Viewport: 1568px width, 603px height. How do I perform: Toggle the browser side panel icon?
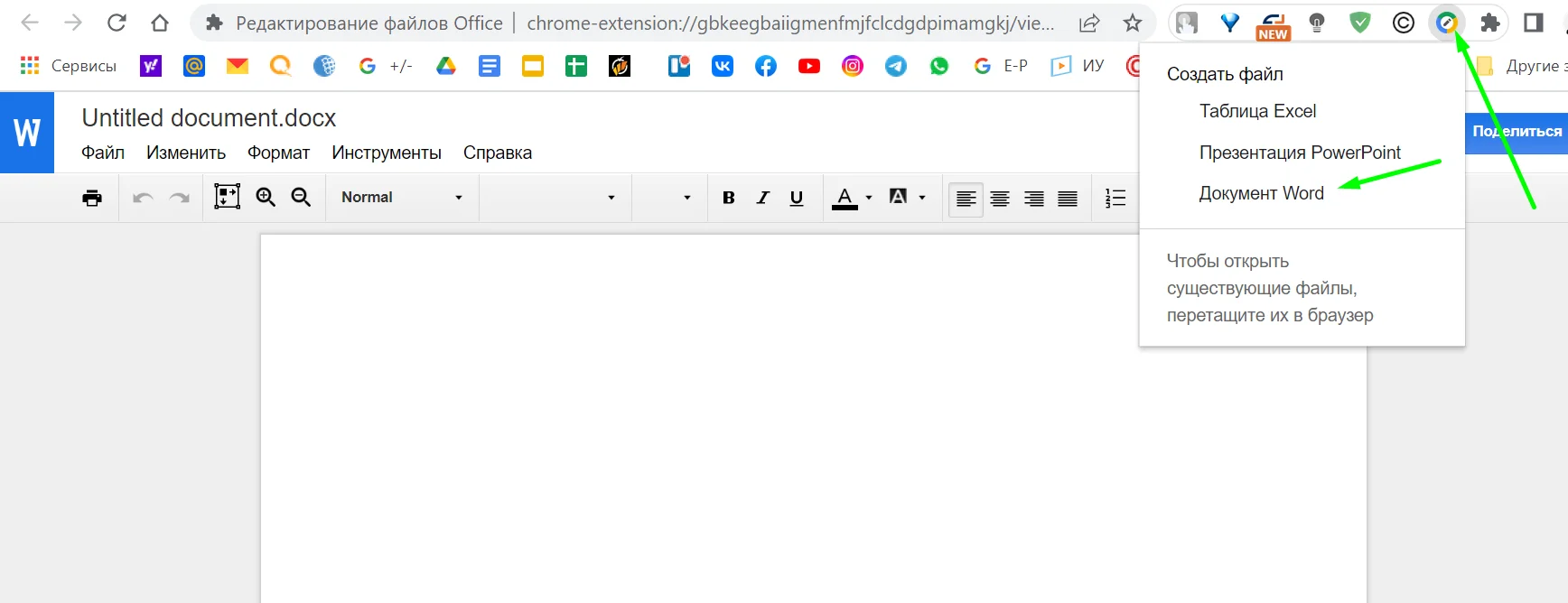coord(1534,23)
